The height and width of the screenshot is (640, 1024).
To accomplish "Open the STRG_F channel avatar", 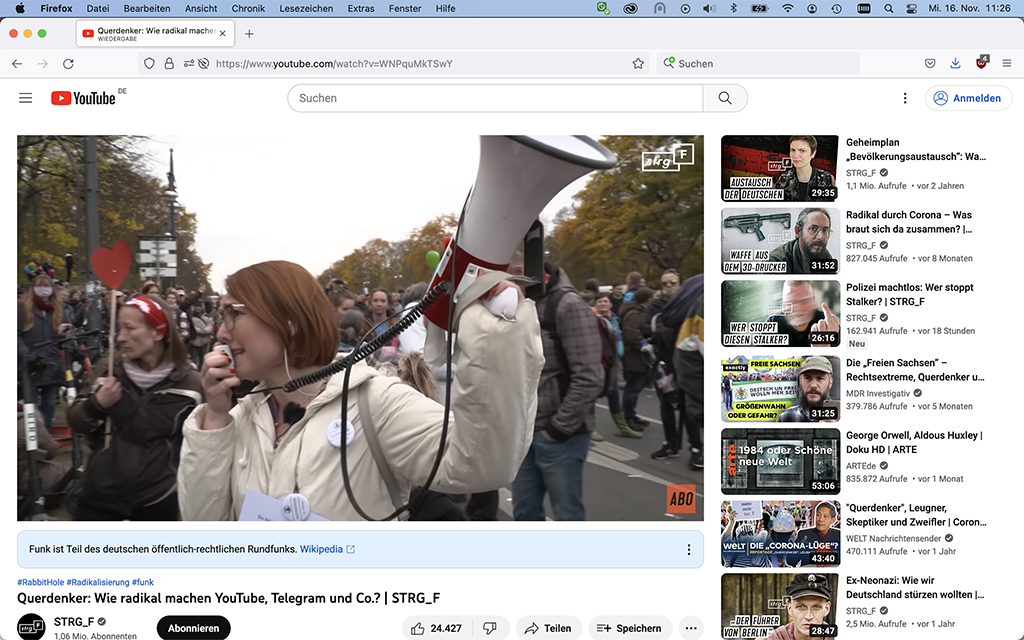I will click(x=31, y=627).
